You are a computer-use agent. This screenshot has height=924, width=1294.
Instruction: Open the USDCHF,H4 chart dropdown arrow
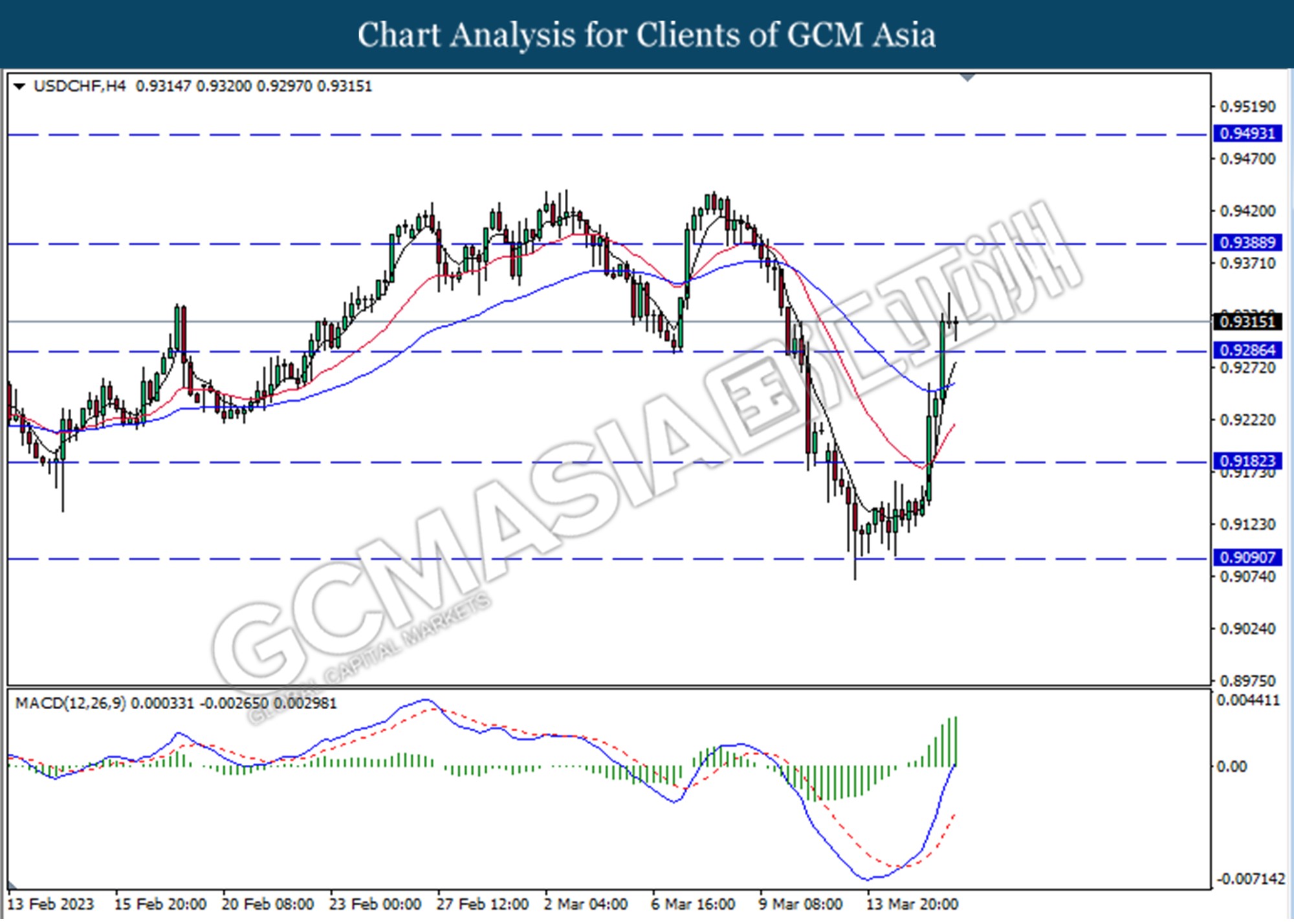pos(19,86)
